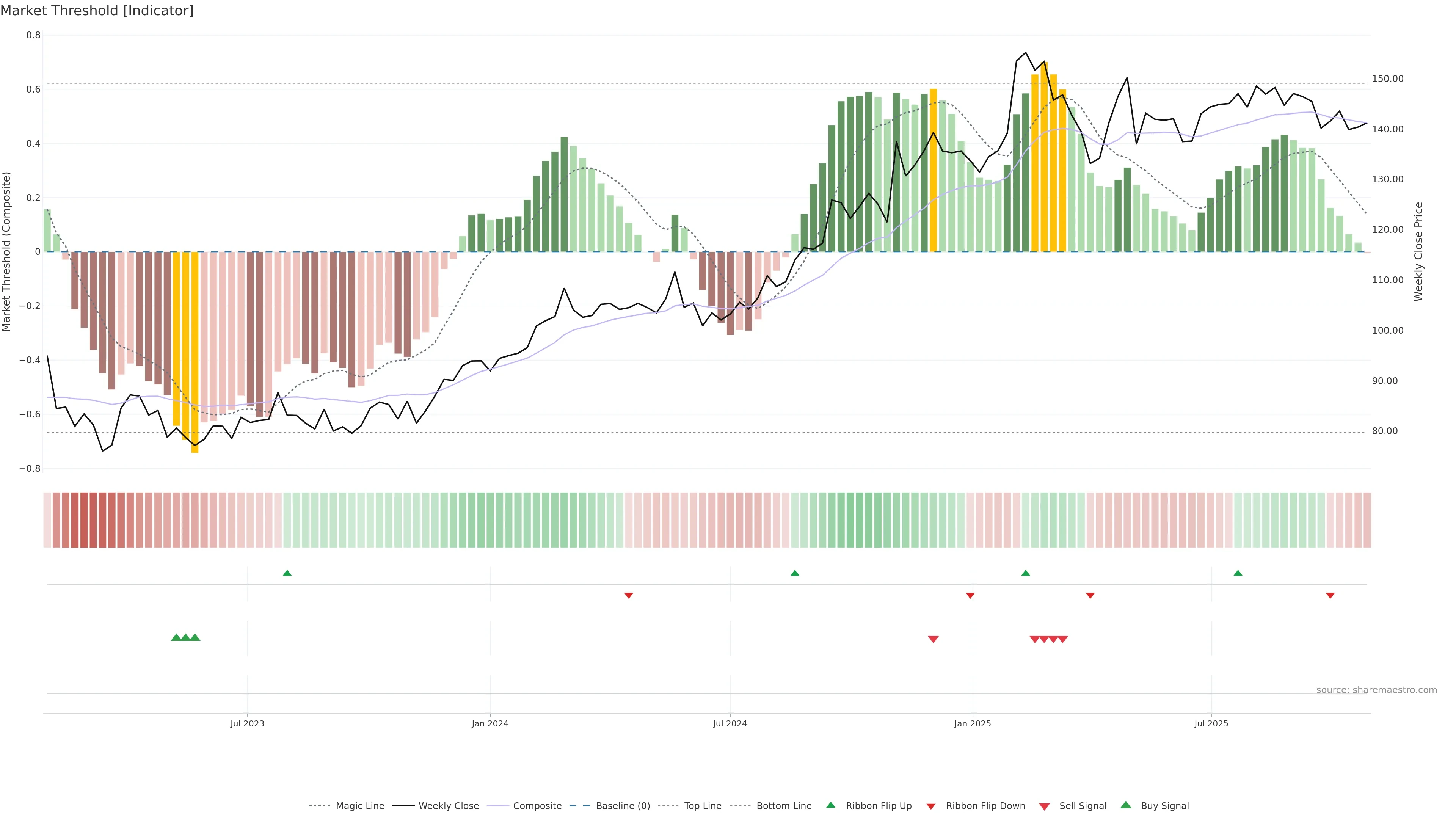Click the green Ribbon Flip Up legend triangle
The image size is (1456, 819).
click(830, 805)
